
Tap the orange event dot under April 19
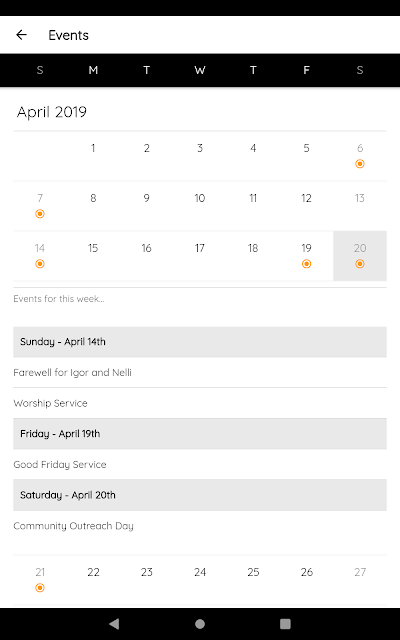(307, 264)
